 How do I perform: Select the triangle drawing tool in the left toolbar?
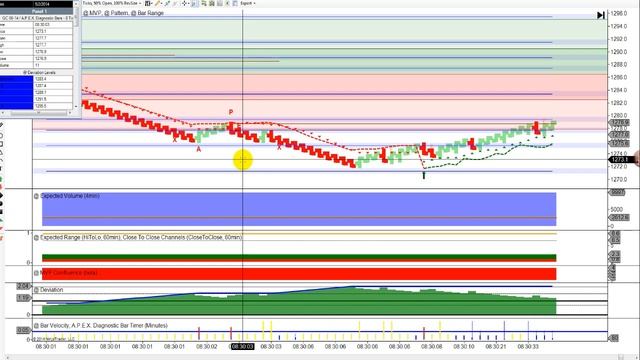pos(1,152)
